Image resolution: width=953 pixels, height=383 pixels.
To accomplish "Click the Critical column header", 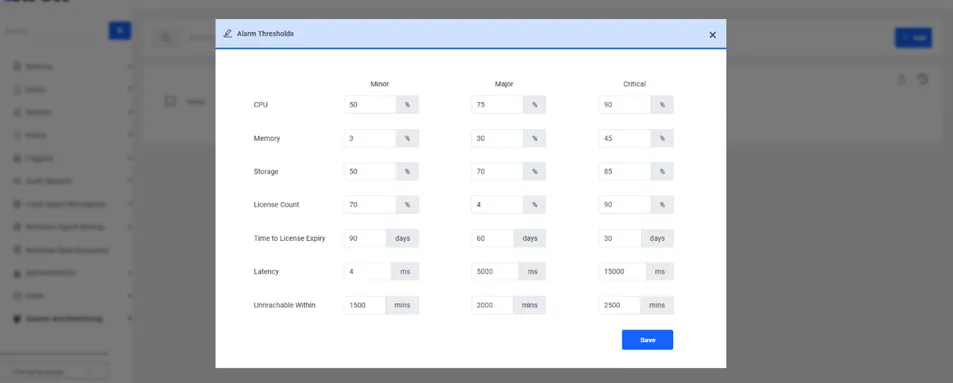I will [635, 84].
